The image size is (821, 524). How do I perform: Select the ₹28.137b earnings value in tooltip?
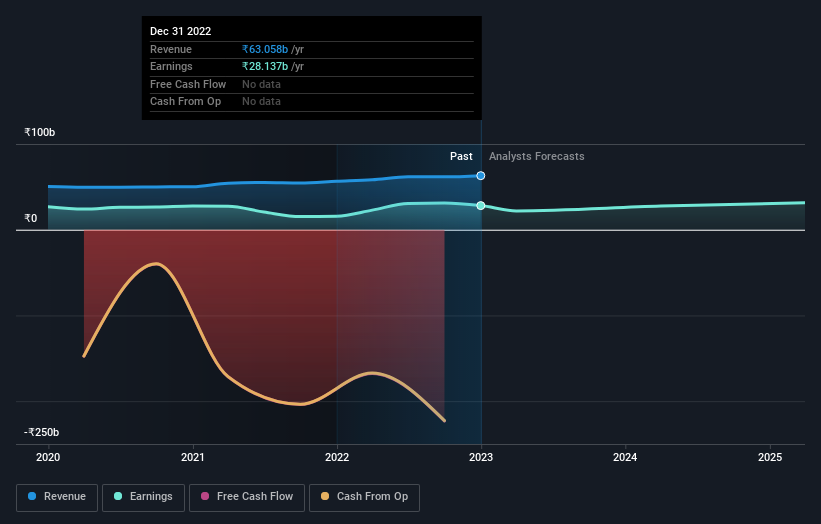pyautogui.click(x=265, y=66)
